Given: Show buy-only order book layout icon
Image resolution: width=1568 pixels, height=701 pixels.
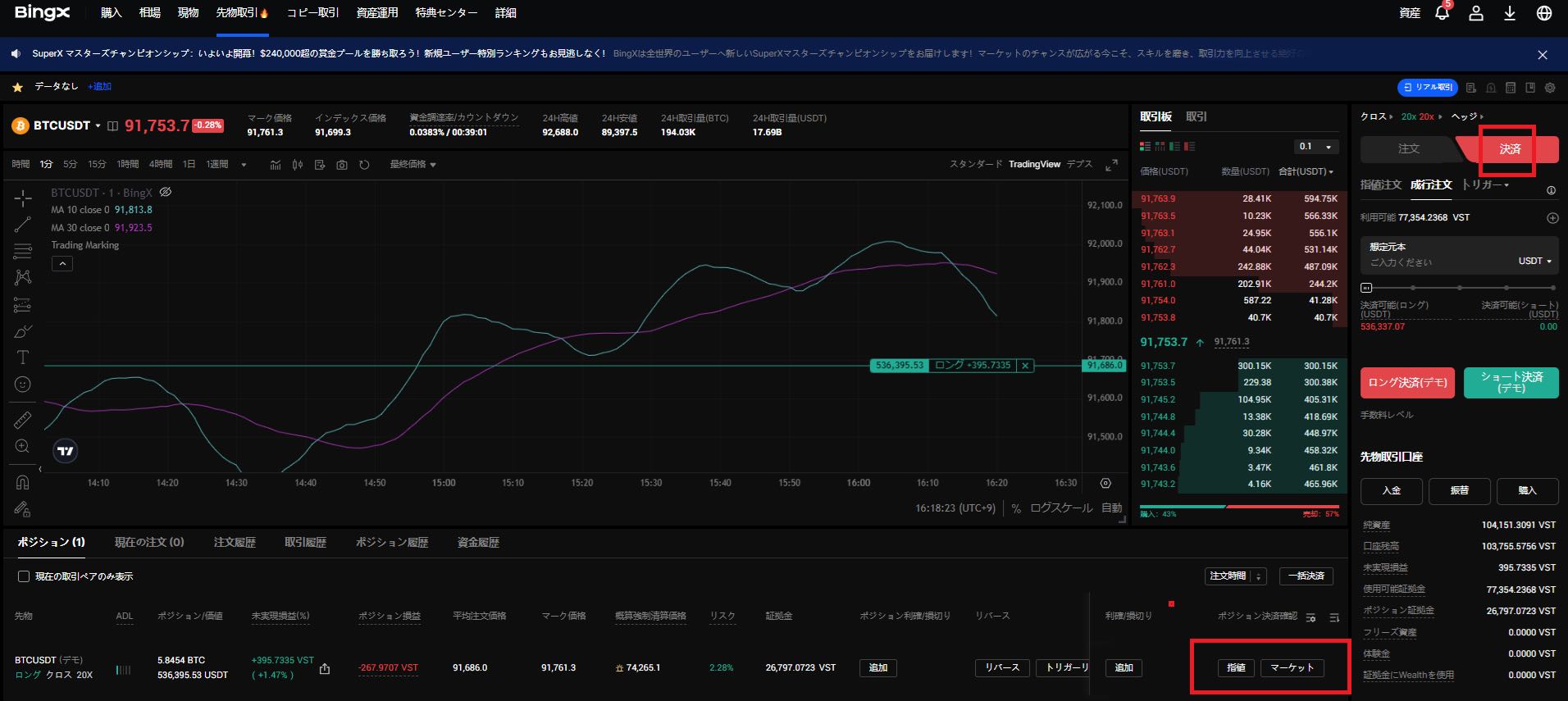Looking at the screenshot, I should [1175, 147].
